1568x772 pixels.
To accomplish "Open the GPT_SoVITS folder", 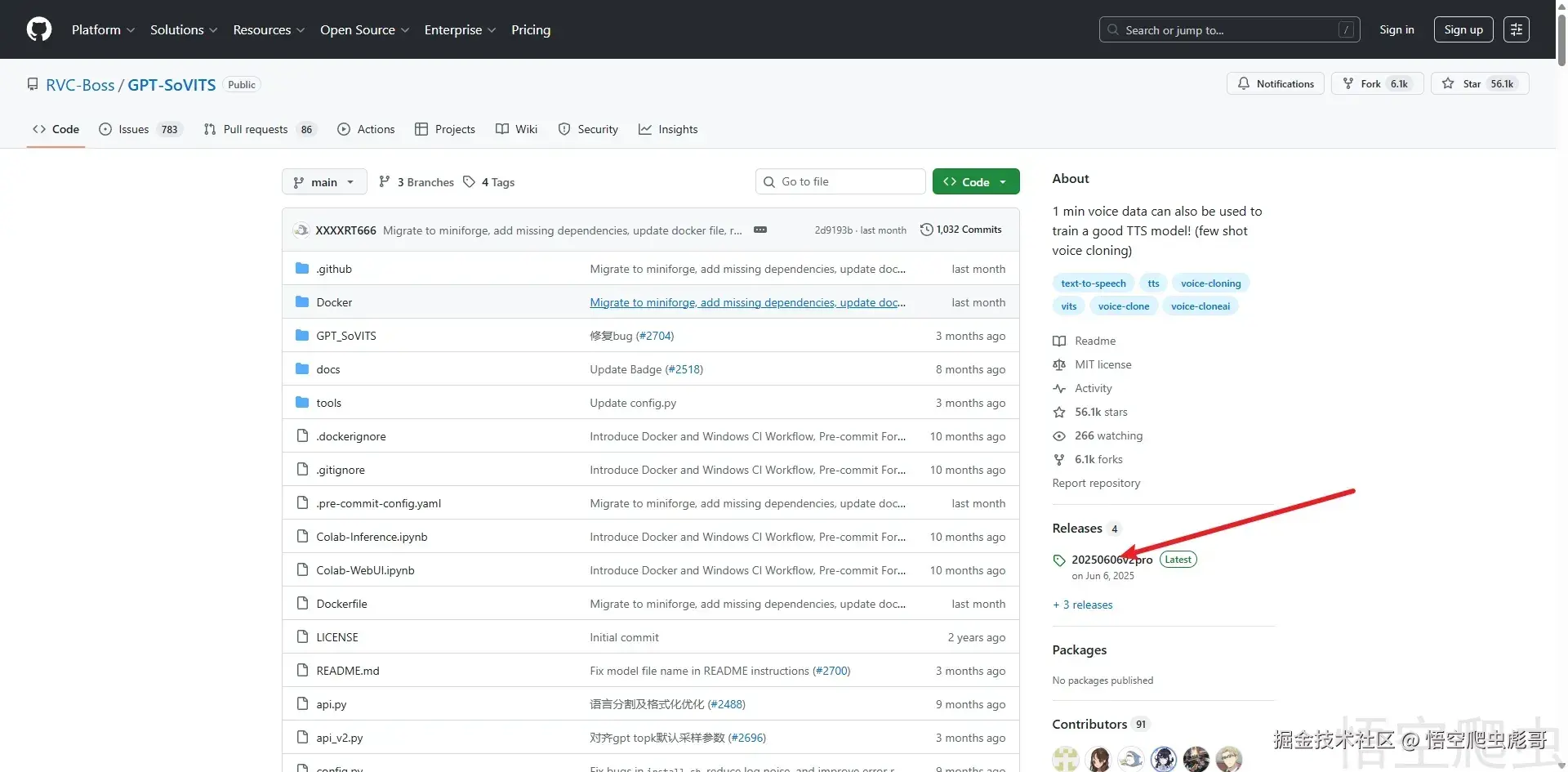I will coord(346,336).
